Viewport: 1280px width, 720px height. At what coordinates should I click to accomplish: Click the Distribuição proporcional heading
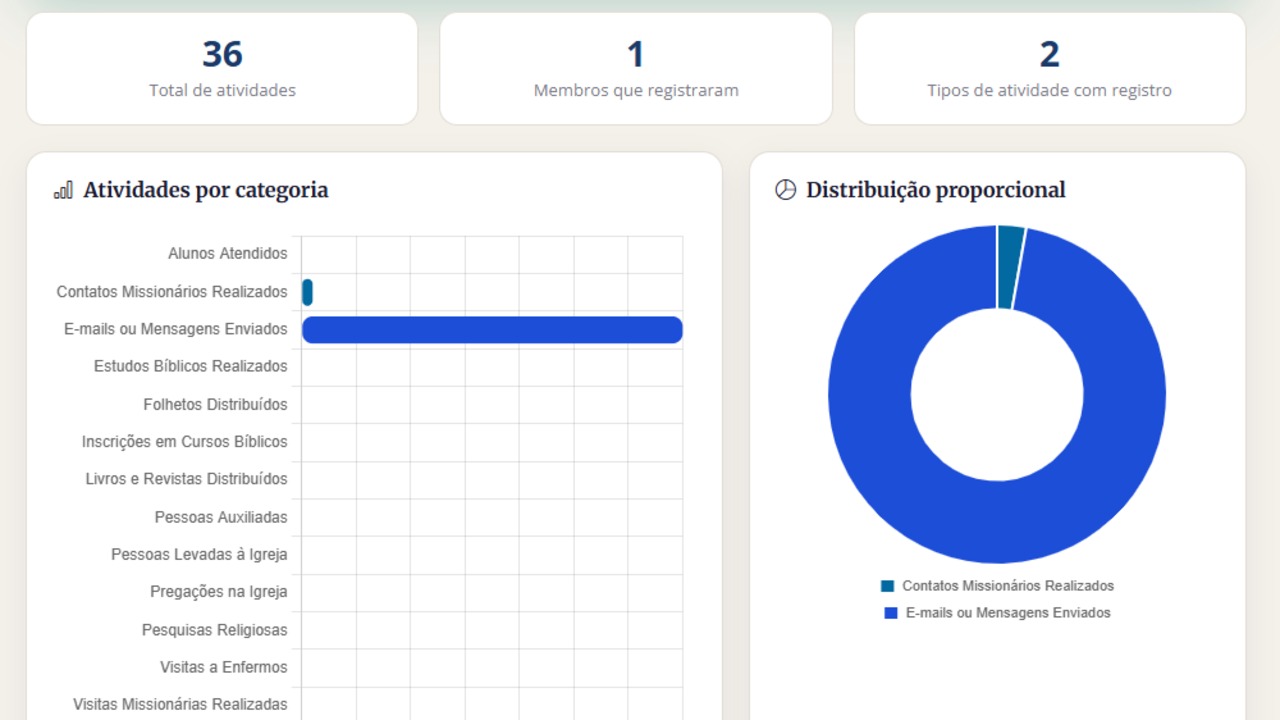pyautogui.click(x=936, y=190)
